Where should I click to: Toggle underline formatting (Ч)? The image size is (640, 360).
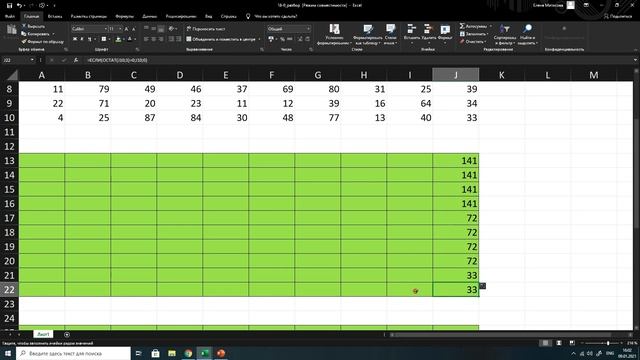point(89,39)
